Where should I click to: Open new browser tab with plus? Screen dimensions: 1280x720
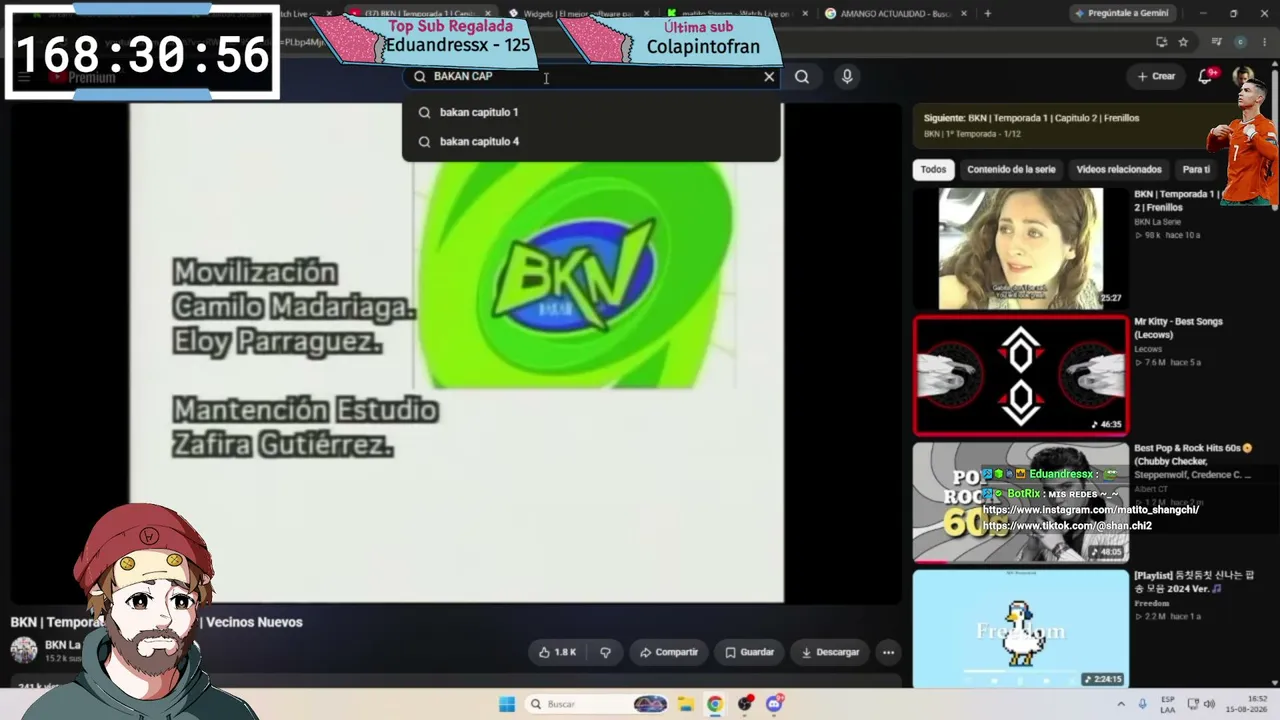click(988, 14)
